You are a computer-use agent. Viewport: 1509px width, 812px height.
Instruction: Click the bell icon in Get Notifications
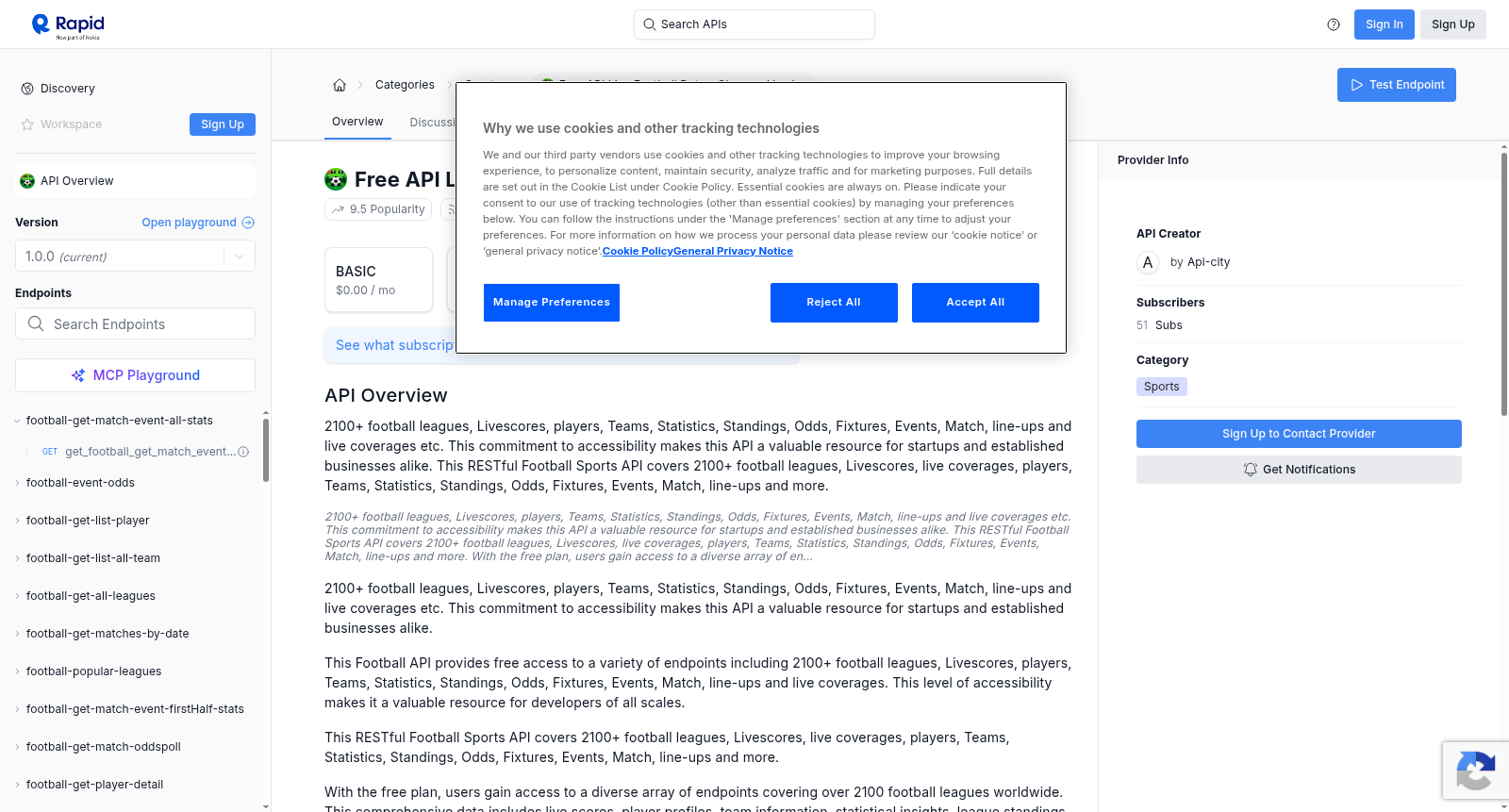(1251, 470)
